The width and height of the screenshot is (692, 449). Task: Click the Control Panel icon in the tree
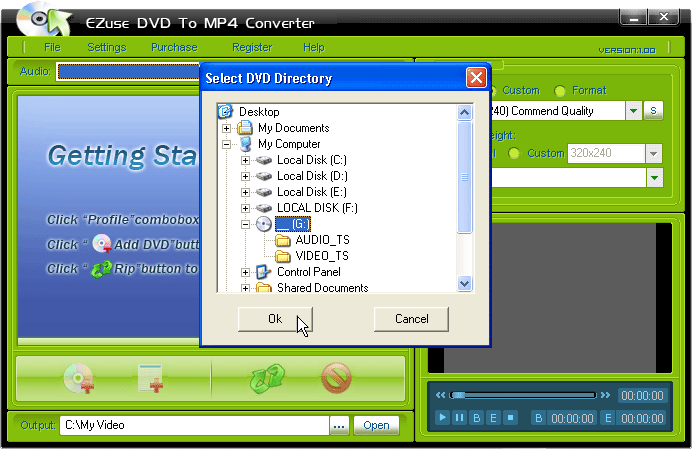pyautogui.click(x=263, y=272)
